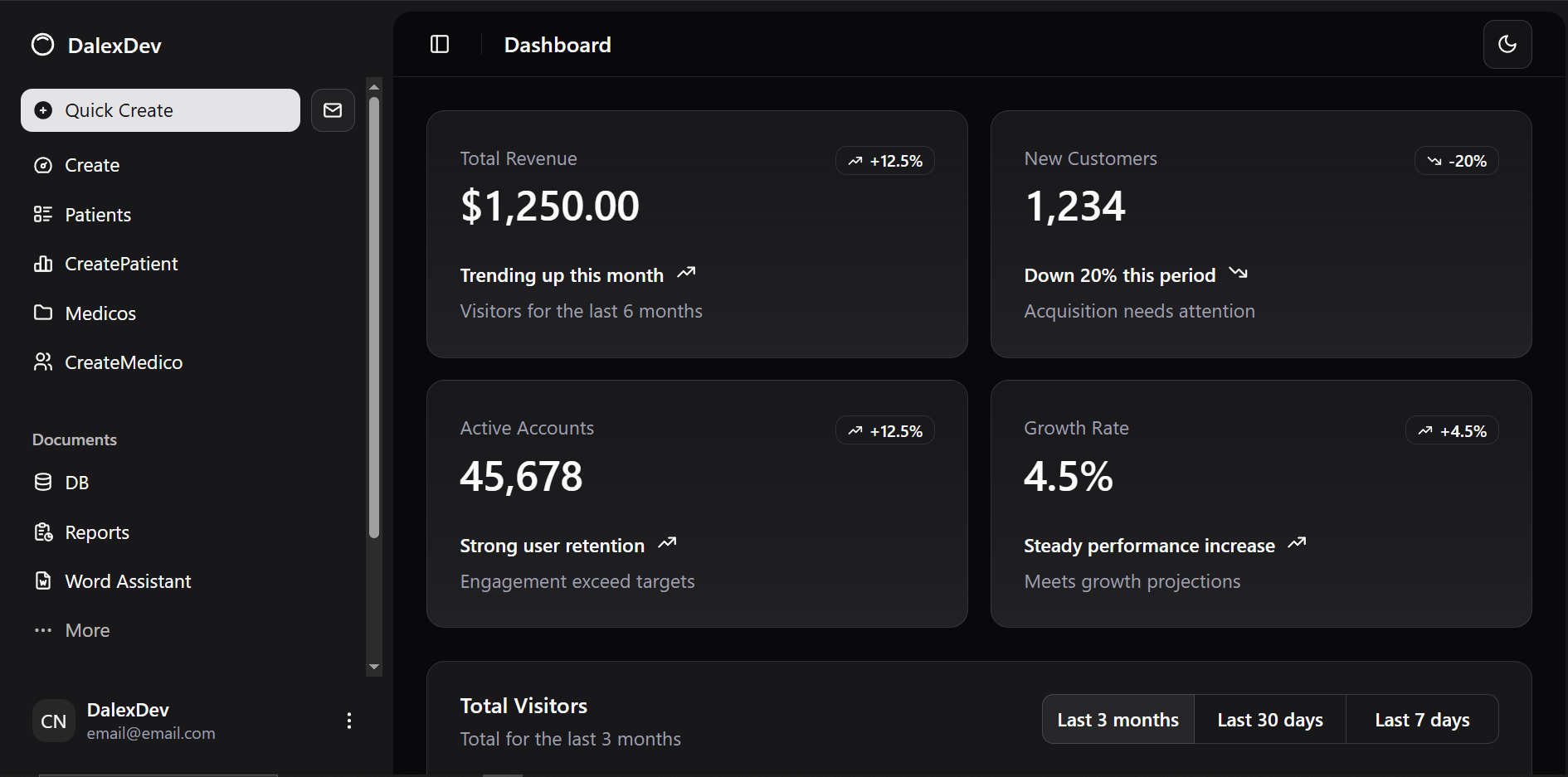Viewport: 1568px width, 777px height.
Task: Click the Documents section label
Action: (x=75, y=439)
